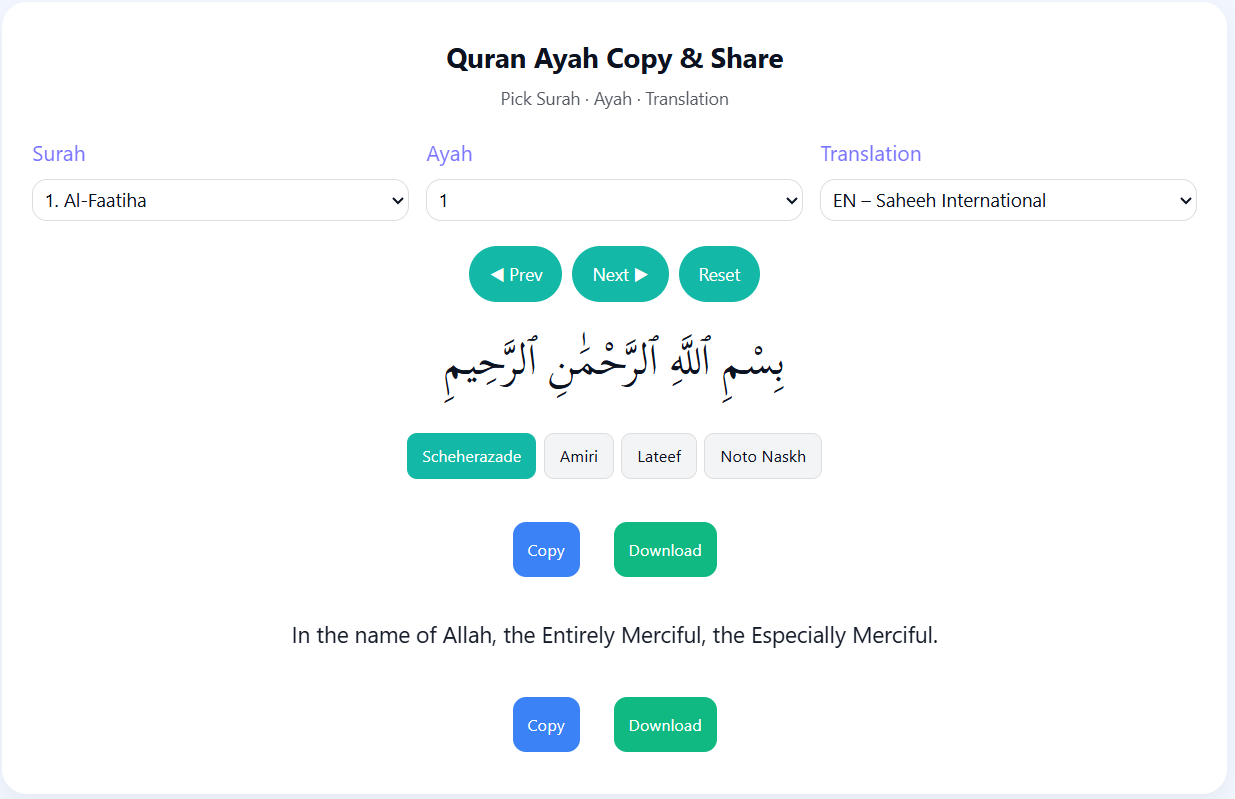Image resolution: width=1235 pixels, height=799 pixels.
Task: Change the translation from Saheeh International
Action: click(1007, 200)
